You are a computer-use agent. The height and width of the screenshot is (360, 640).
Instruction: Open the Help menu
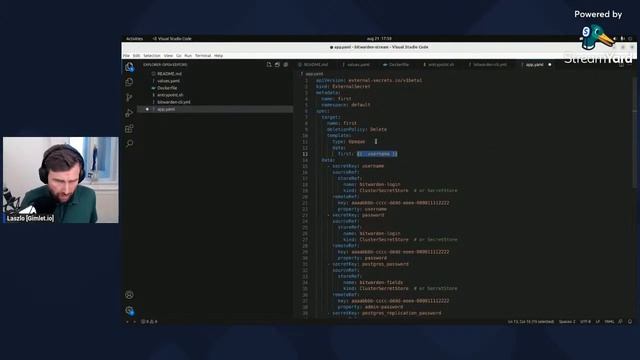tap(219, 56)
